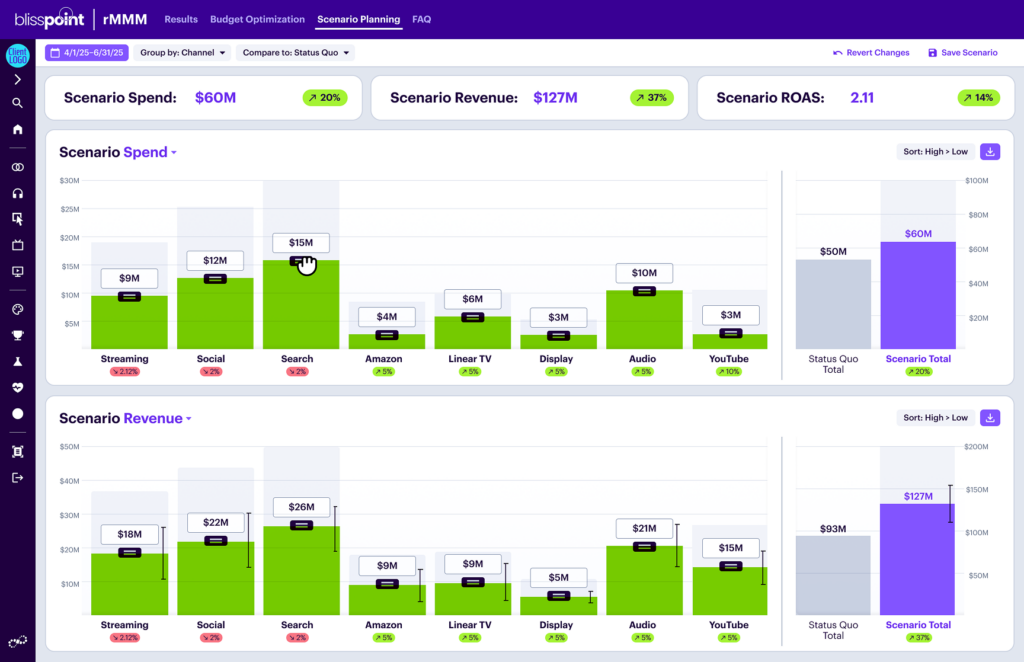Click the chain icon at the sidebar bottom
Screen dimensions: 1024x662
pyautogui.click(x=18, y=641)
